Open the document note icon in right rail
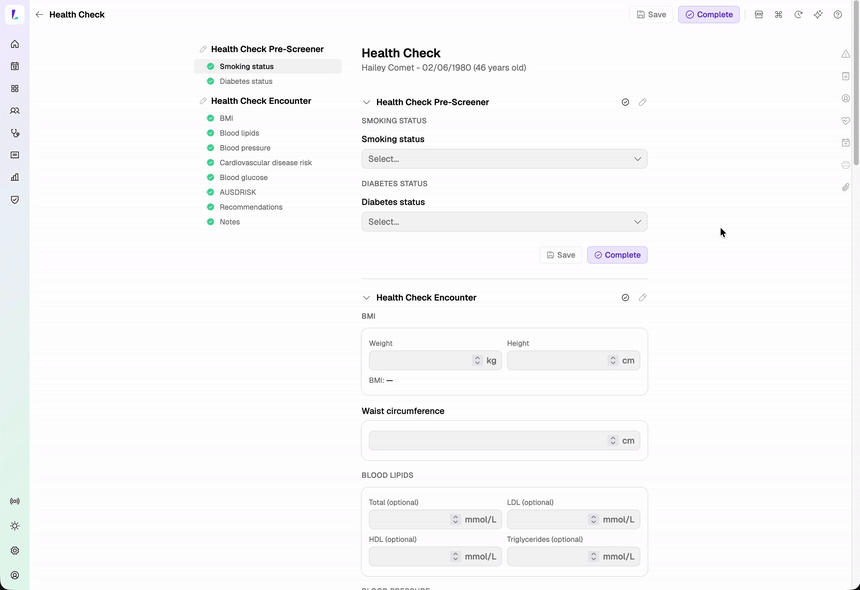This screenshot has width=860, height=590. 846,76
